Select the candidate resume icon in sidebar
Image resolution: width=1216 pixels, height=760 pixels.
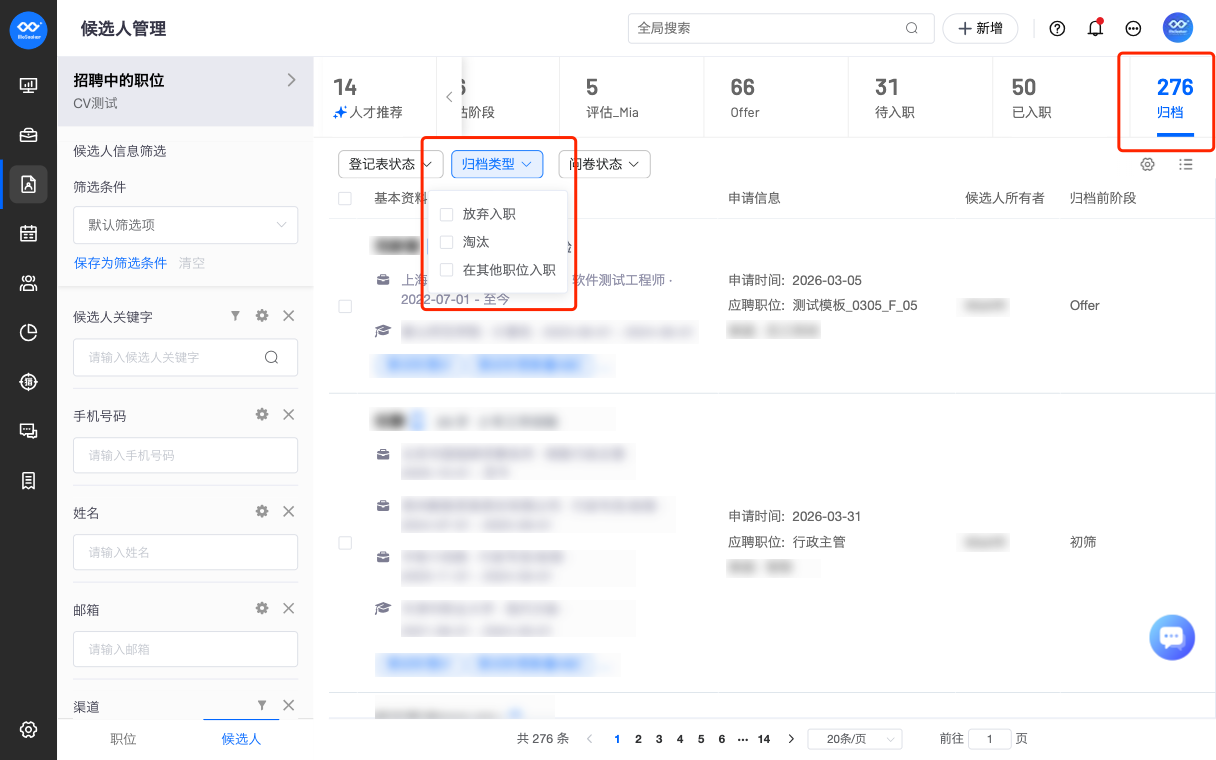(28, 184)
